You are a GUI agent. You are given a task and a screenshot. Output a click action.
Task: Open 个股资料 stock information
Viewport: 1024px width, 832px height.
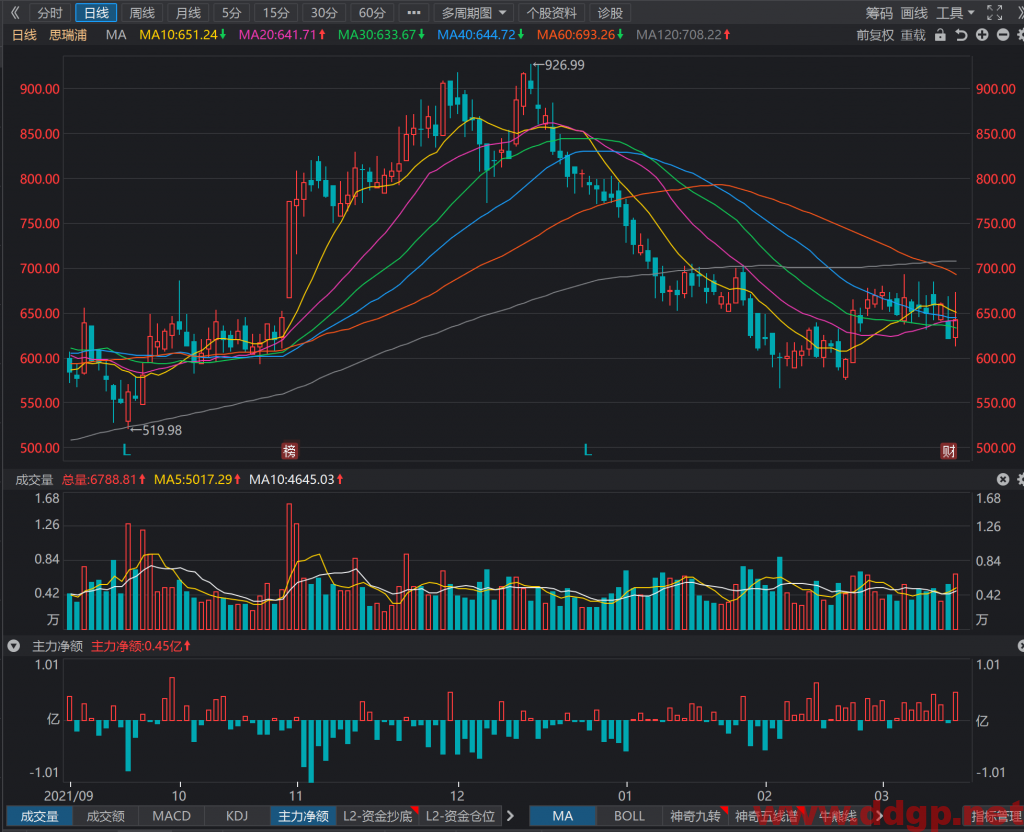tap(552, 12)
